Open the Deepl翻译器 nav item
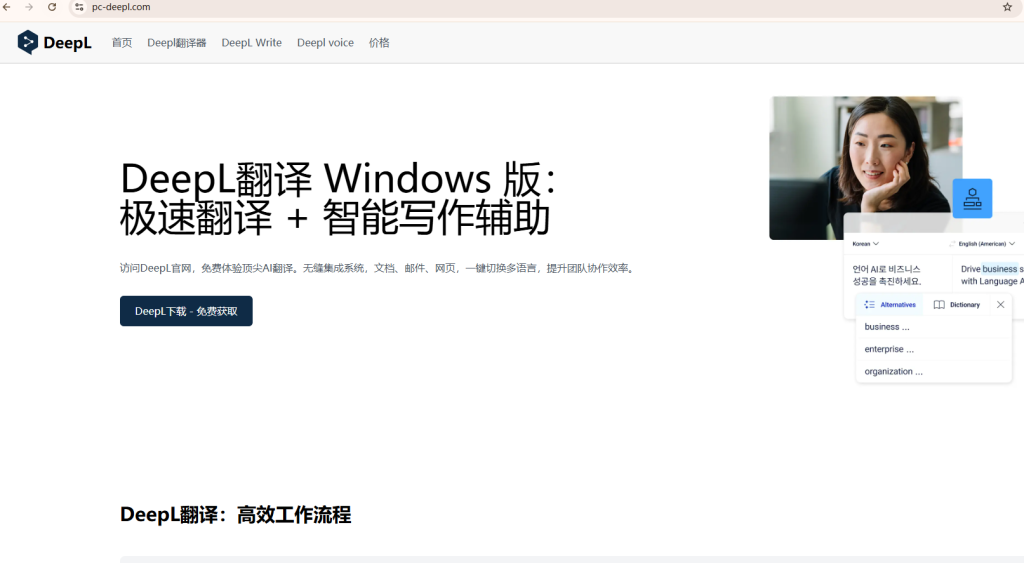The height and width of the screenshot is (563, 1024). tap(176, 43)
